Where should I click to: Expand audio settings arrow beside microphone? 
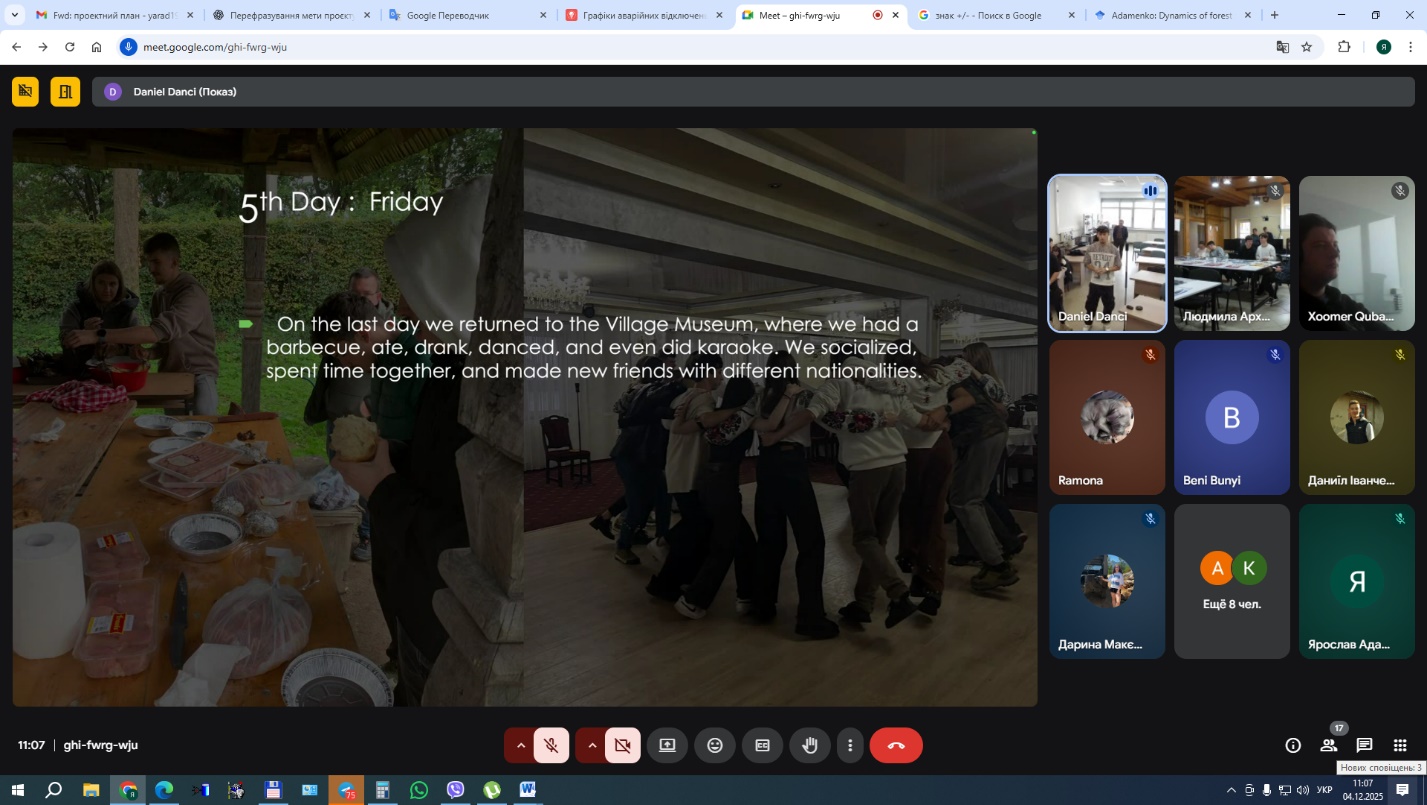(520, 745)
